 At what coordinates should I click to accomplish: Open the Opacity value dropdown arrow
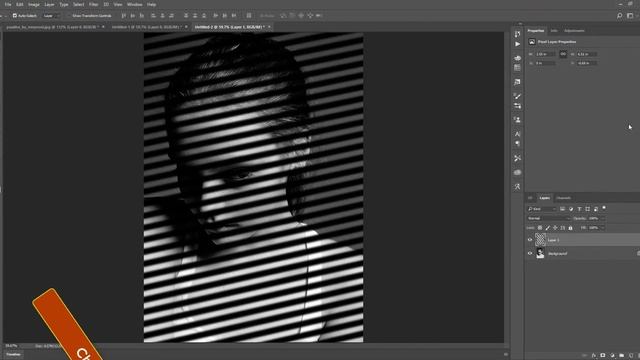click(602, 218)
